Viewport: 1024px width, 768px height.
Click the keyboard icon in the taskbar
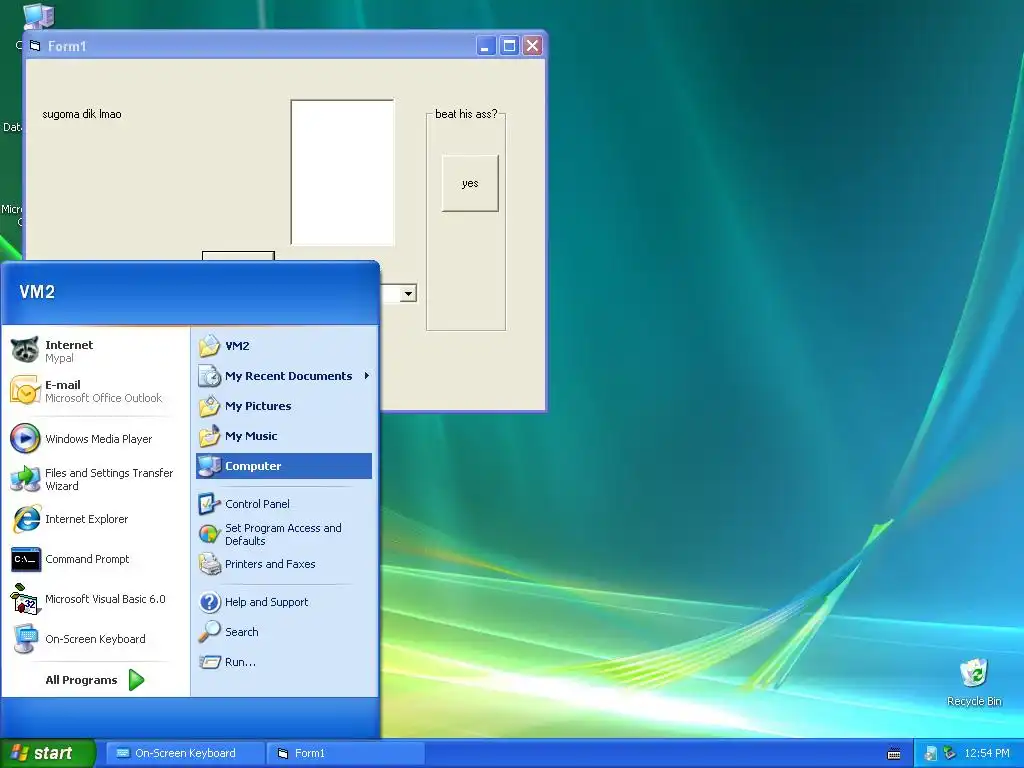(x=894, y=754)
